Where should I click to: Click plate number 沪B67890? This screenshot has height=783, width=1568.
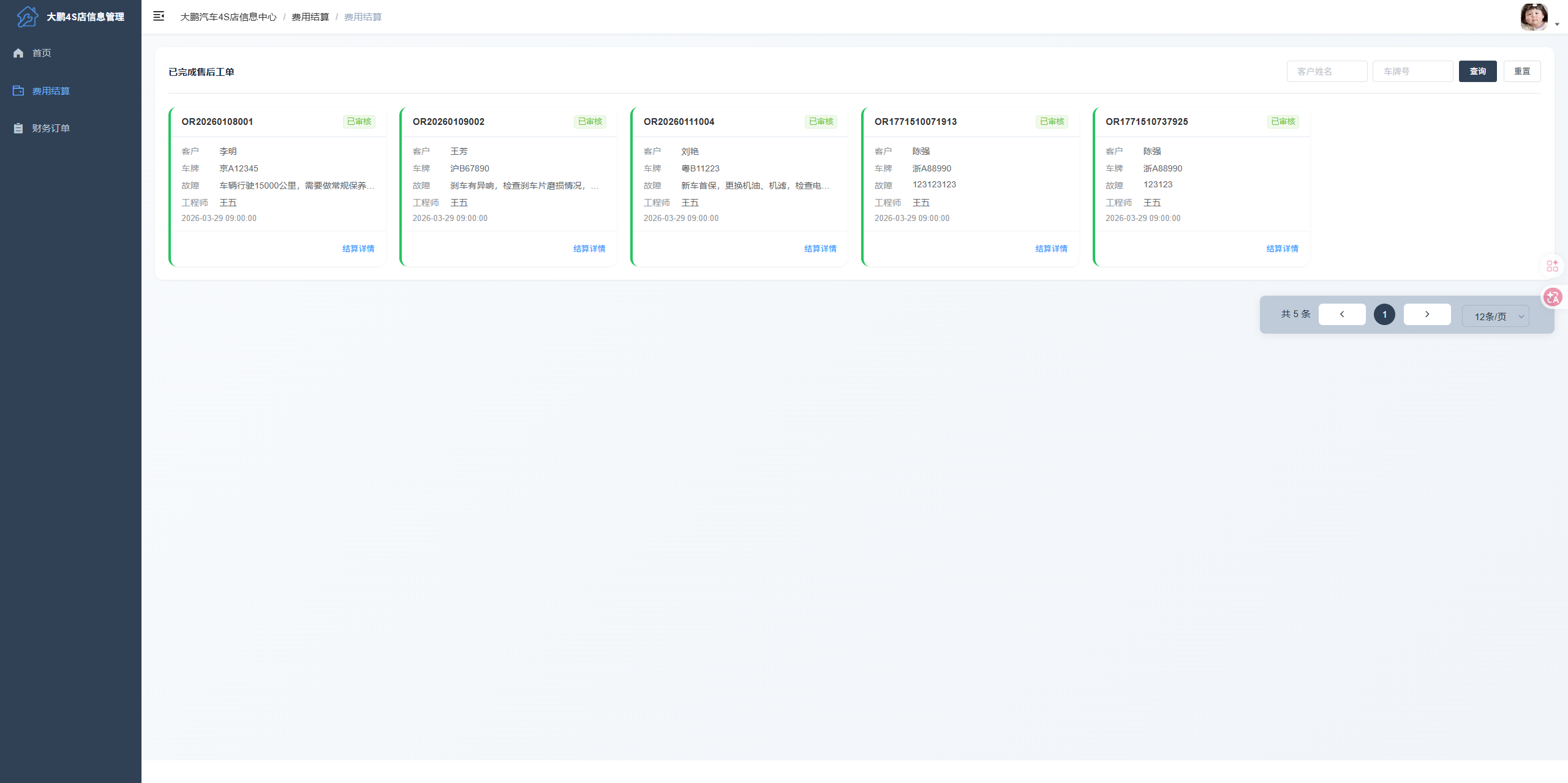tap(470, 168)
